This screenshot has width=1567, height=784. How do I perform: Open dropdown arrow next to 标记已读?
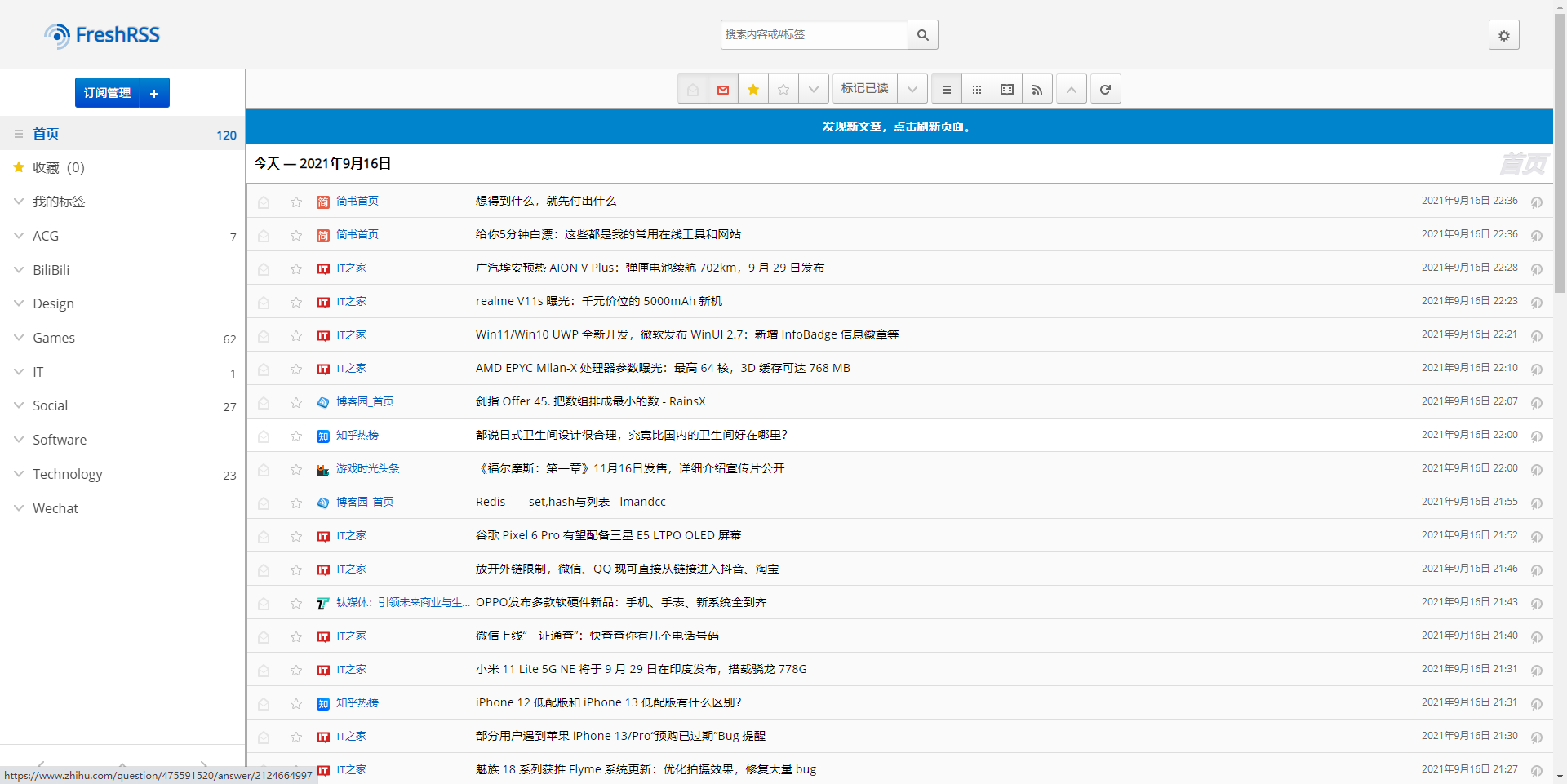[912, 89]
